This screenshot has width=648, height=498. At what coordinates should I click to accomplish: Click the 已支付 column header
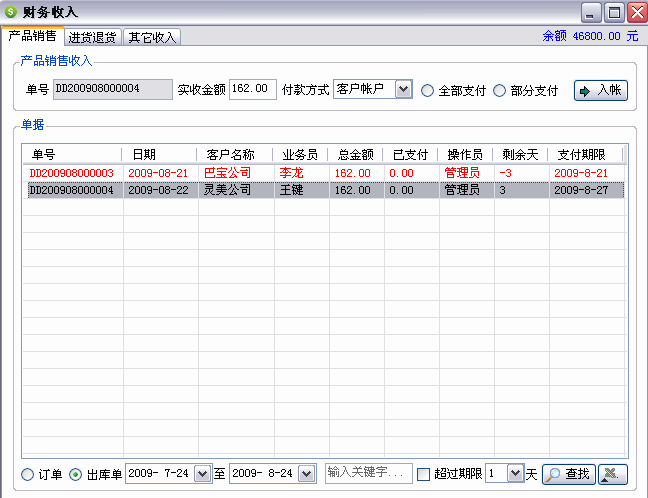tap(411, 155)
